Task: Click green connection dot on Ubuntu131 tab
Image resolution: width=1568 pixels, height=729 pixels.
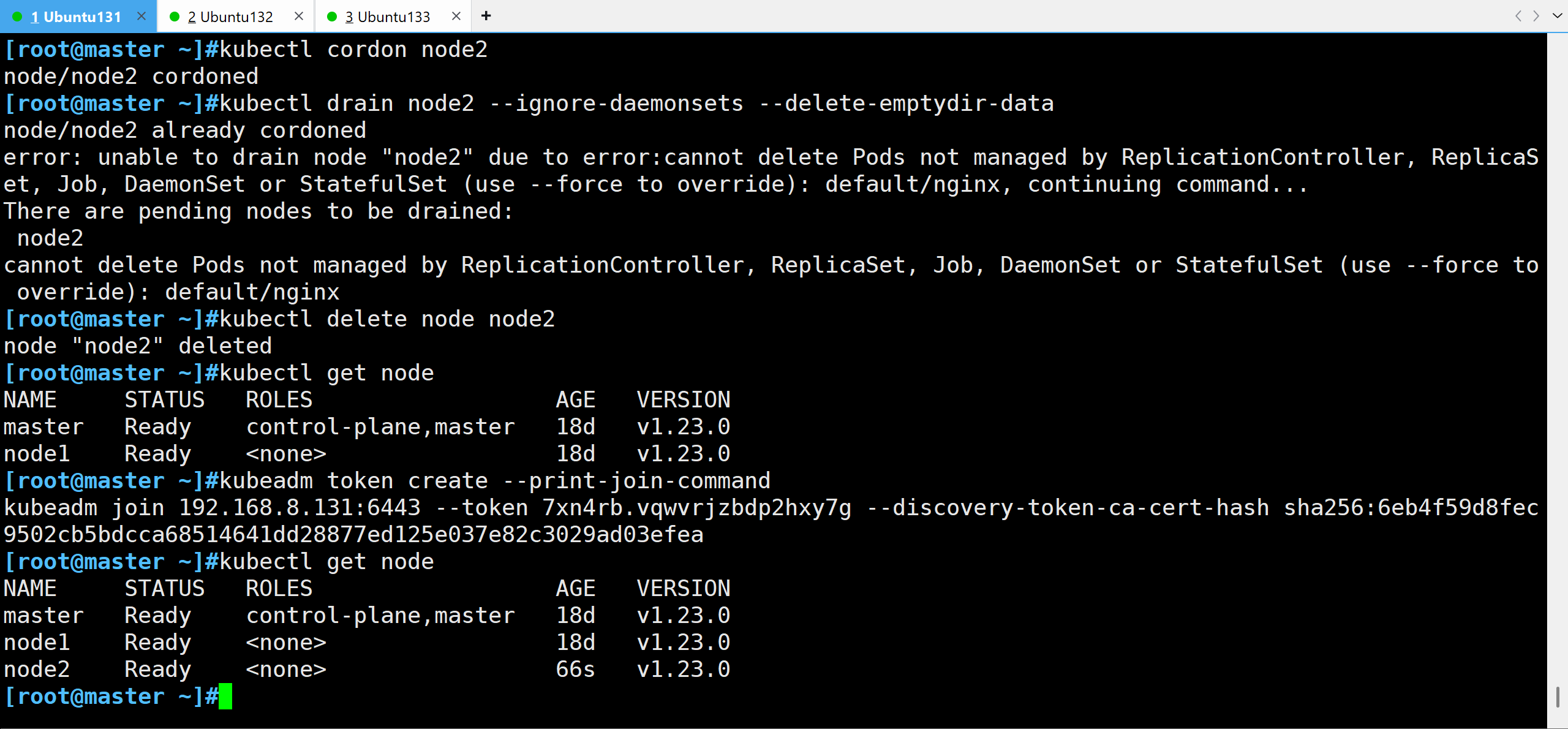Action: coord(17,17)
